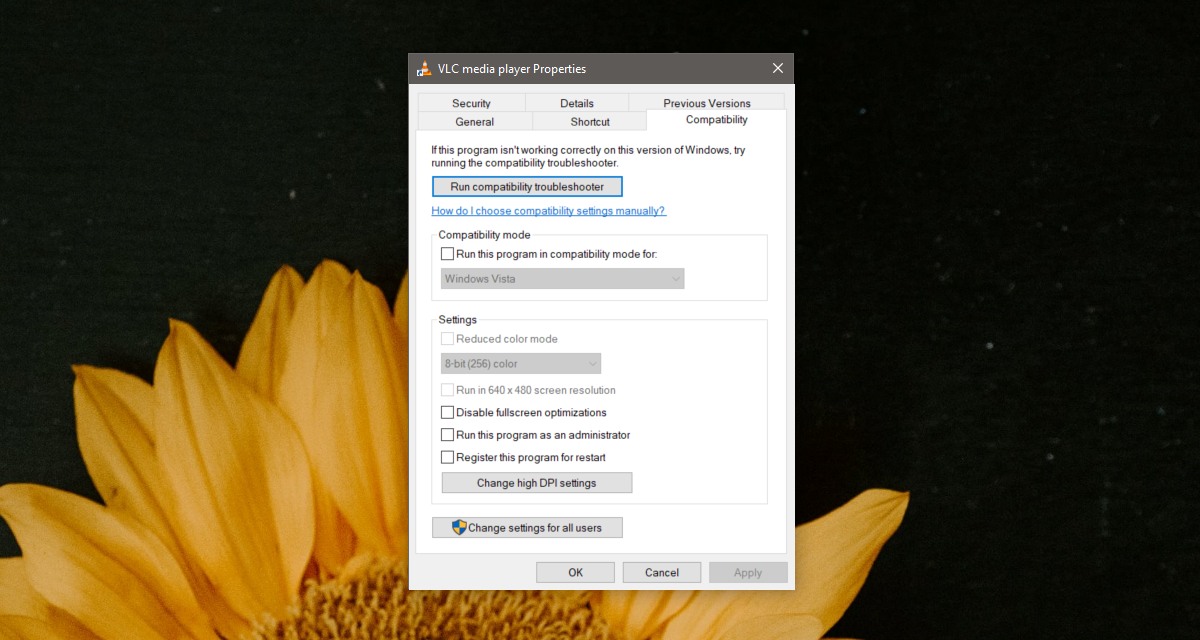Cancel the Properties dialog
The image size is (1200, 640).
(x=662, y=573)
